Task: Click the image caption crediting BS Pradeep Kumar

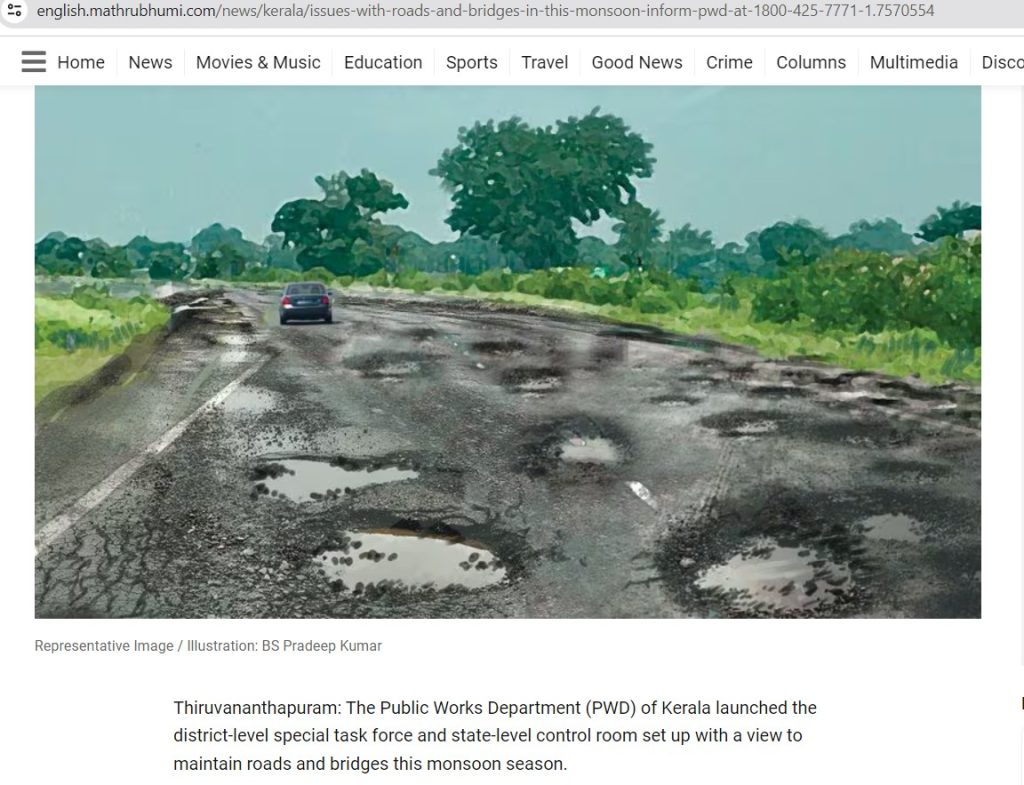Action: pos(208,646)
